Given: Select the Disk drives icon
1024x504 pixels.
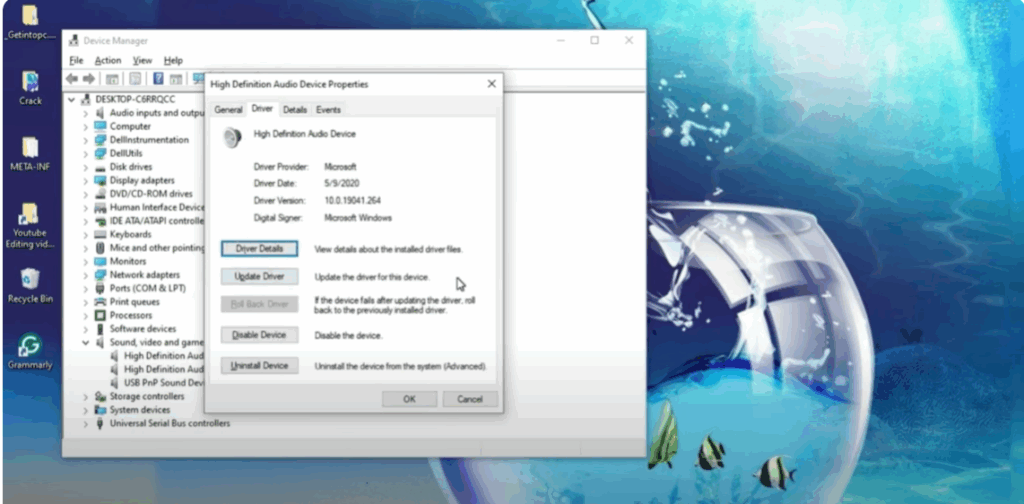Looking at the screenshot, I should point(100,166).
